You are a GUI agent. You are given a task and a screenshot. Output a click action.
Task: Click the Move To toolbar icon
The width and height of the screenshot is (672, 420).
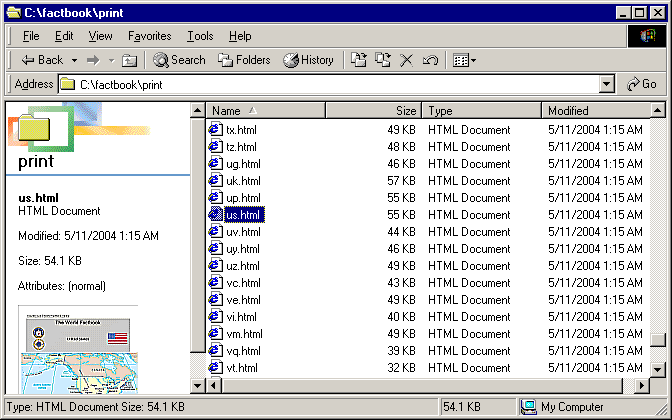tap(360, 60)
